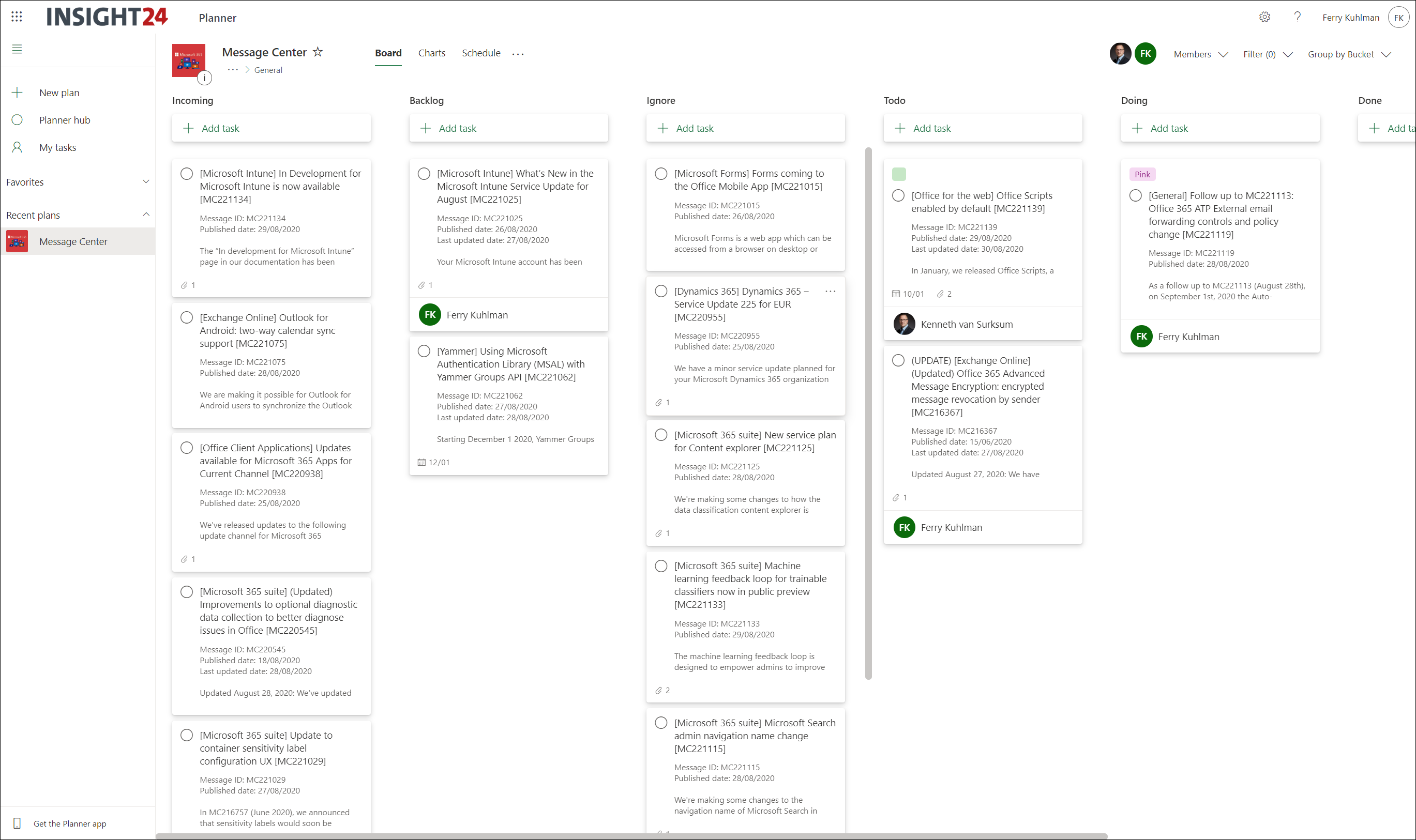Image resolution: width=1416 pixels, height=840 pixels.
Task: Complete the Yammer MSAL task
Action: coord(424,351)
